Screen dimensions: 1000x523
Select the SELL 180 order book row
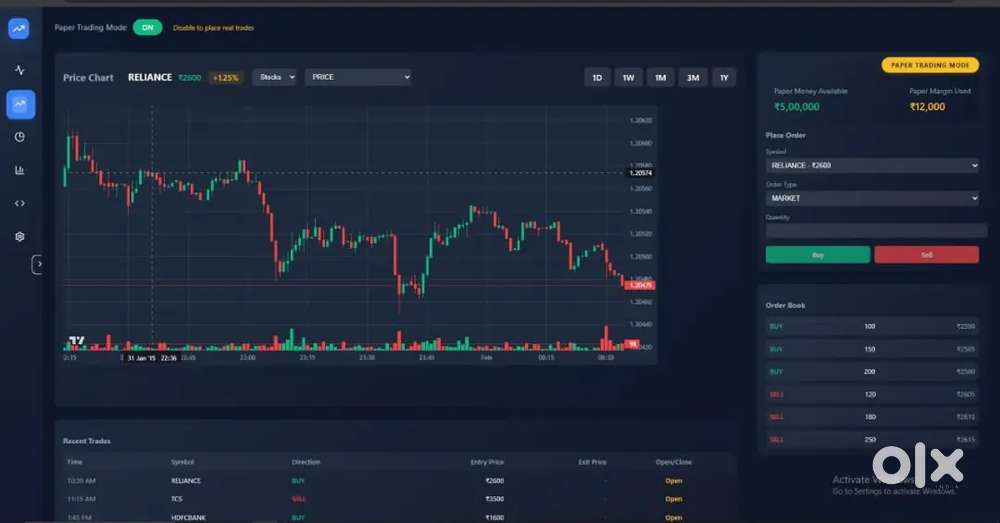[872, 417]
